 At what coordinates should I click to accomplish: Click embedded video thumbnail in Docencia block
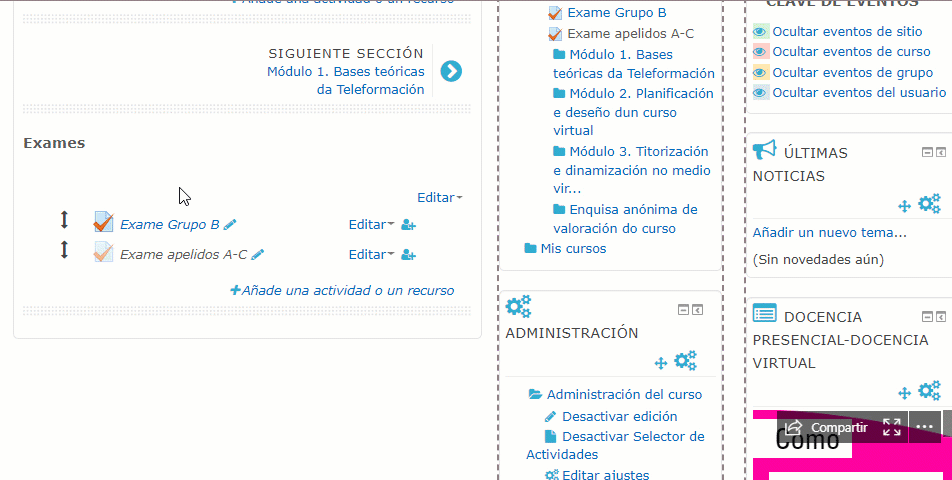(852, 445)
